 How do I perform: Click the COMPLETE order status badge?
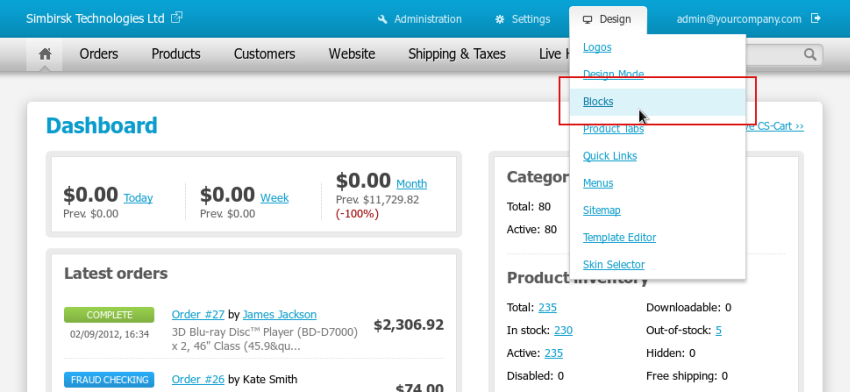pos(109,315)
